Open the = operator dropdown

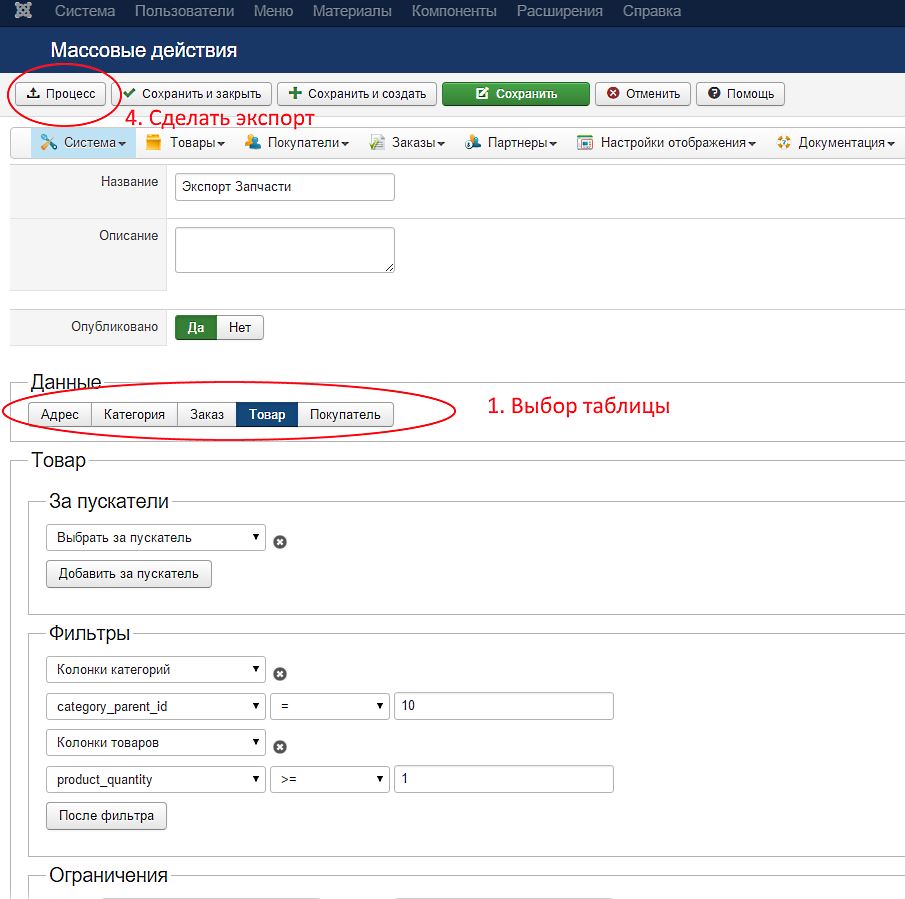pyautogui.click(x=330, y=706)
